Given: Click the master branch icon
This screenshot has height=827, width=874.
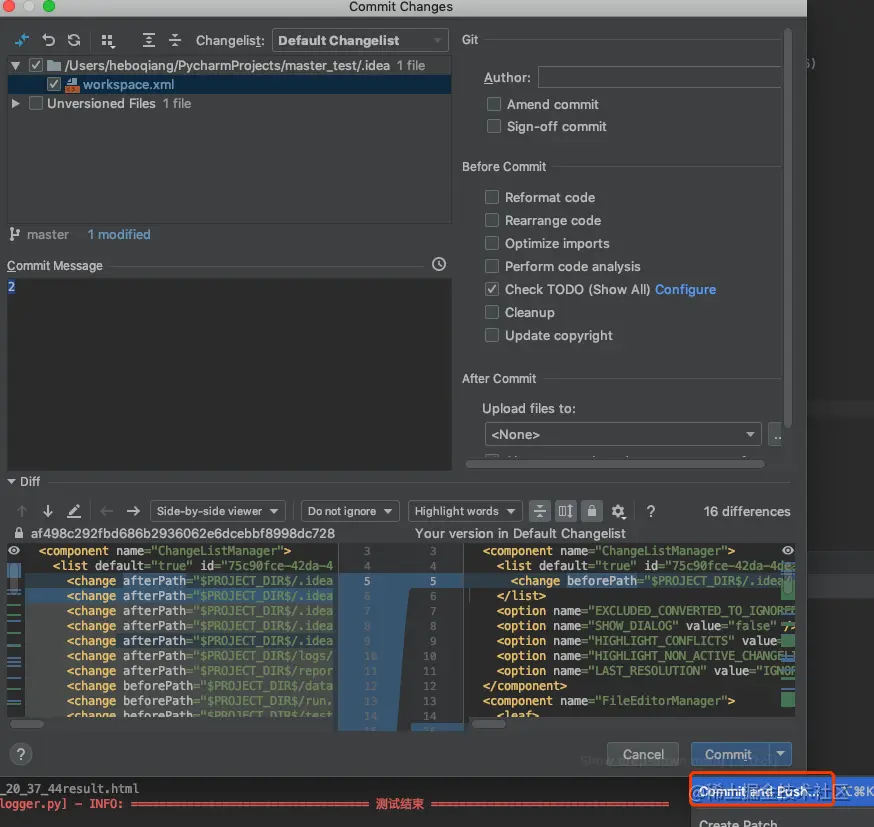Looking at the screenshot, I should (x=14, y=235).
